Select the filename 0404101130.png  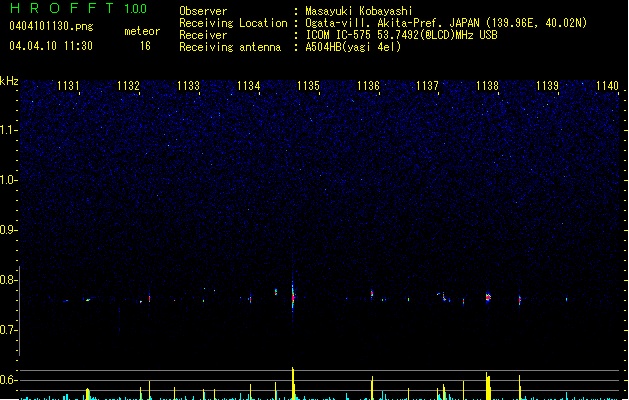point(51,26)
